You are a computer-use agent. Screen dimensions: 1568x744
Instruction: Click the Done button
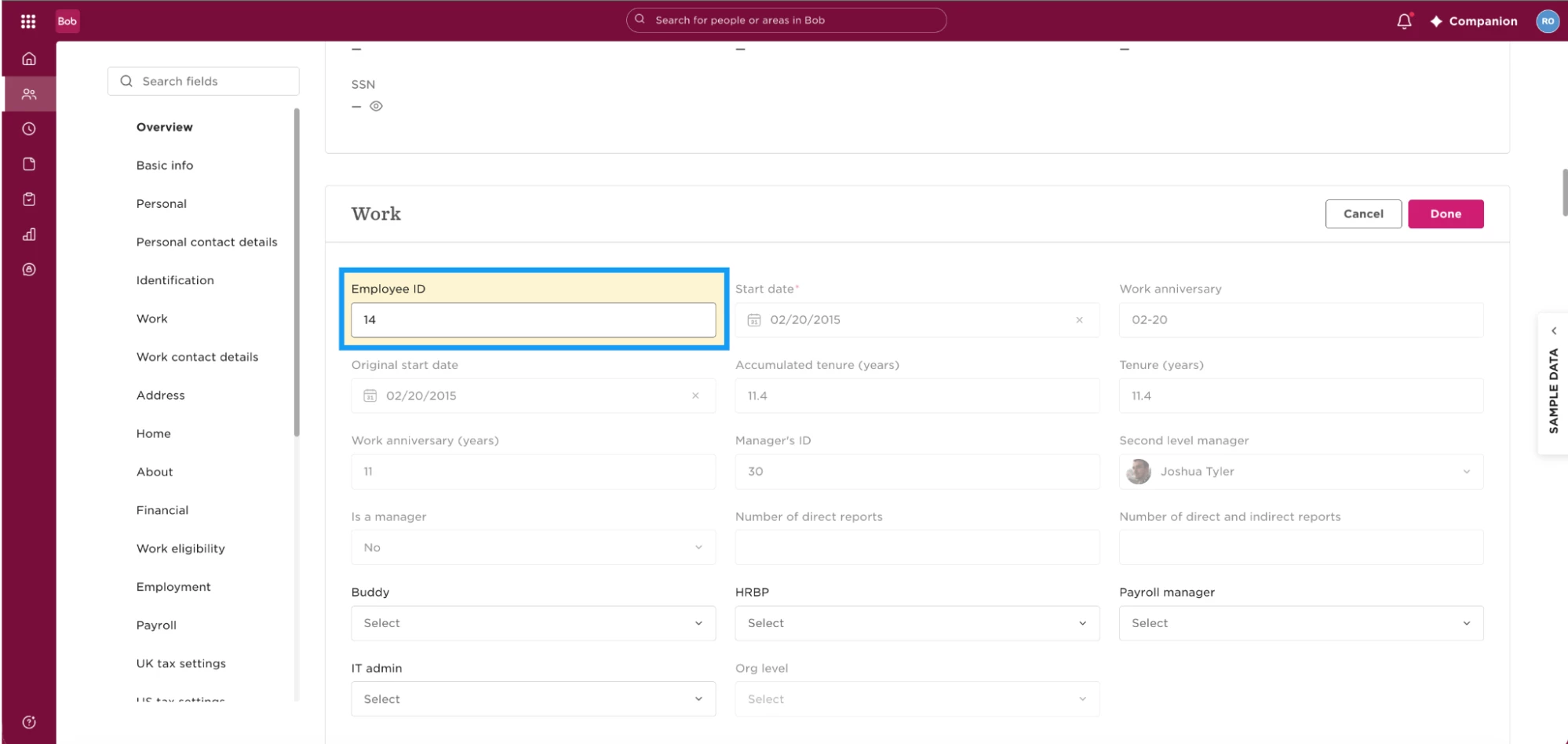[1446, 214]
